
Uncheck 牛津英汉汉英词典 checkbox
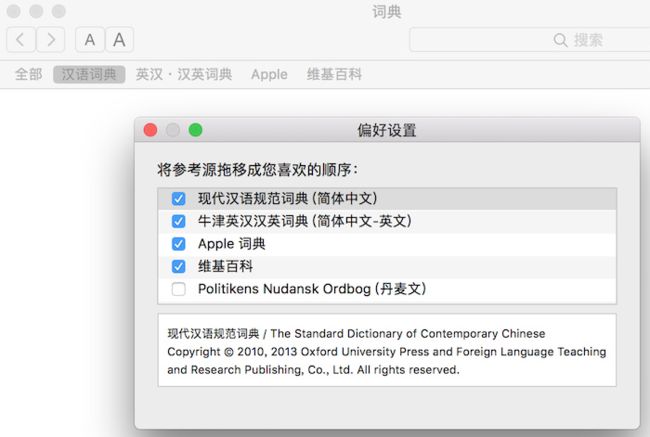click(x=179, y=221)
